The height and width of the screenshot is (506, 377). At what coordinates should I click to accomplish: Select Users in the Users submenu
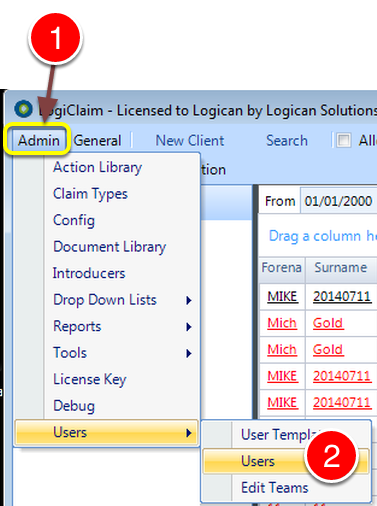tap(286, 461)
